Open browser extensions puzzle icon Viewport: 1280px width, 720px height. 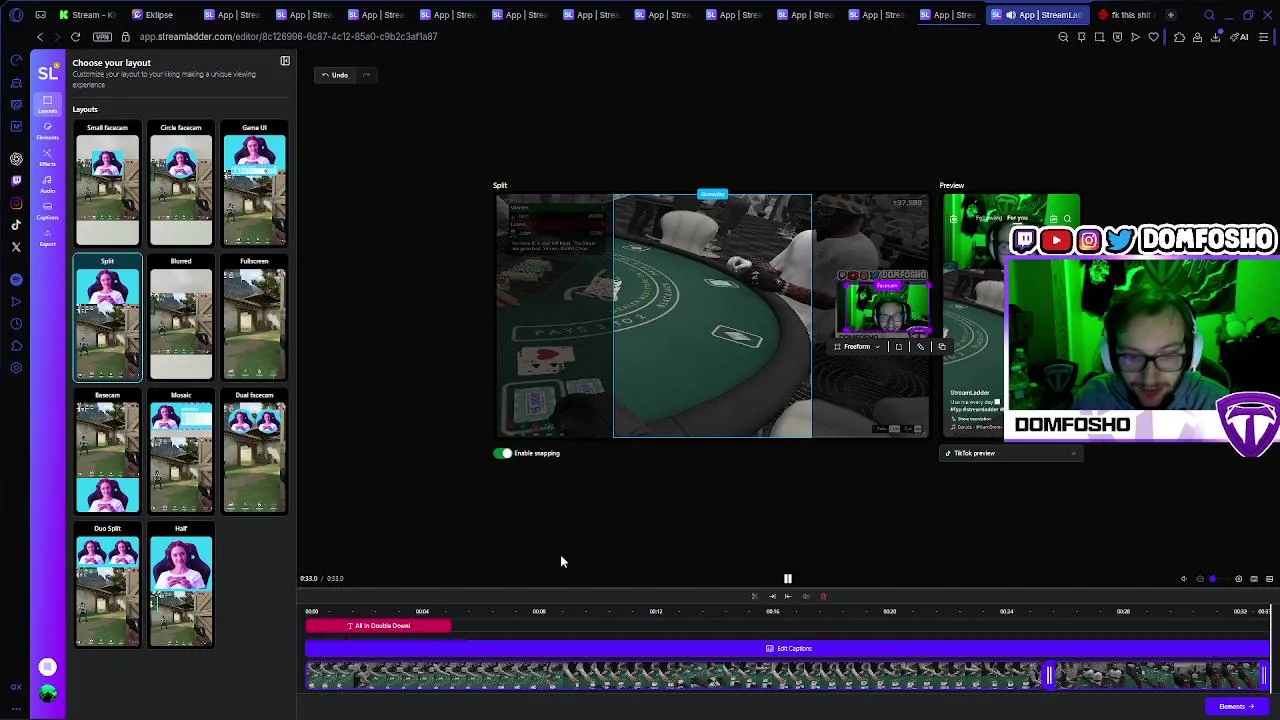pos(1179,37)
